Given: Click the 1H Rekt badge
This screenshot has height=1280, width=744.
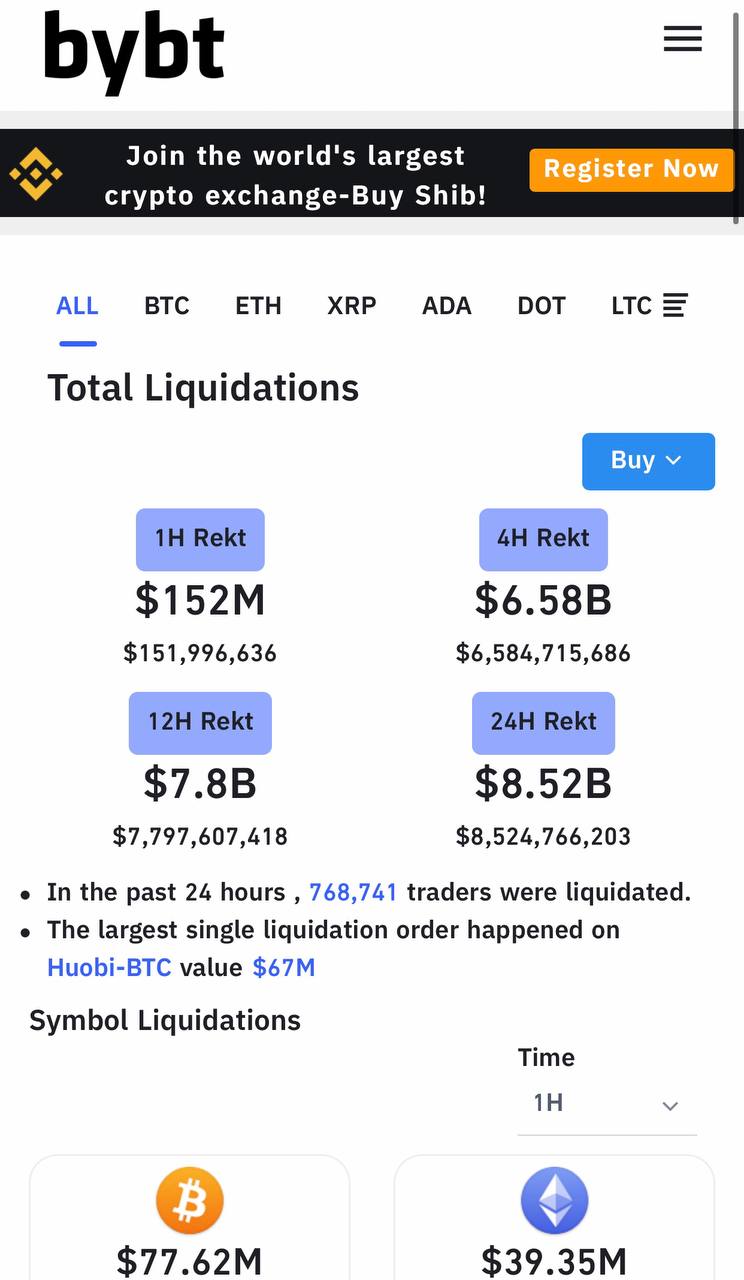Looking at the screenshot, I should pos(200,539).
